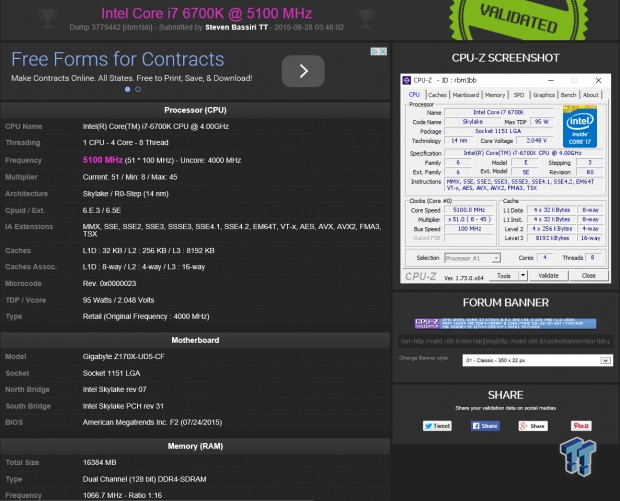Screen dimensions: 620x501
Task: Click the Dump 3779442 [rbm1bb] text
Action: [111, 27]
